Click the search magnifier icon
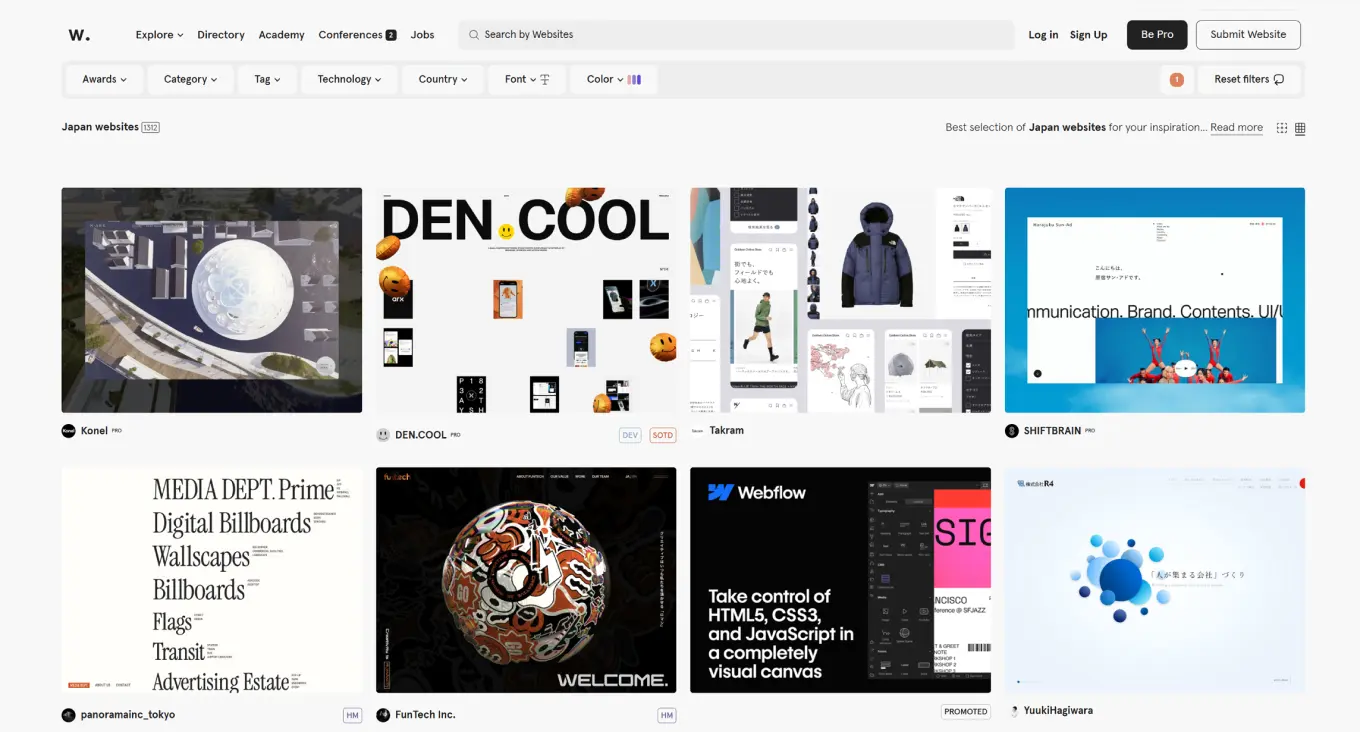Screen dimensions: 1360x732 point(474,35)
